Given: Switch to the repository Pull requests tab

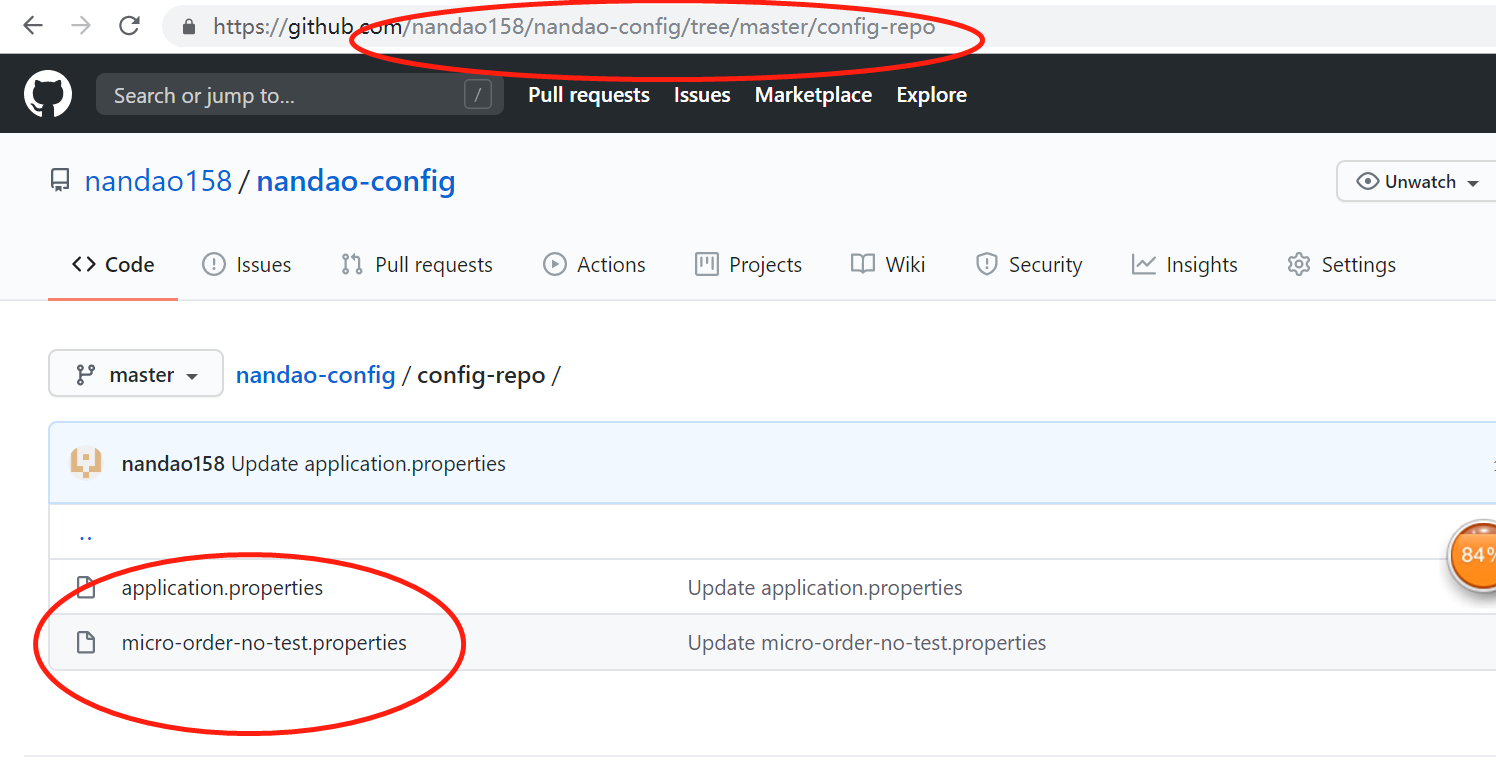Looking at the screenshot, I should (417, 265).
